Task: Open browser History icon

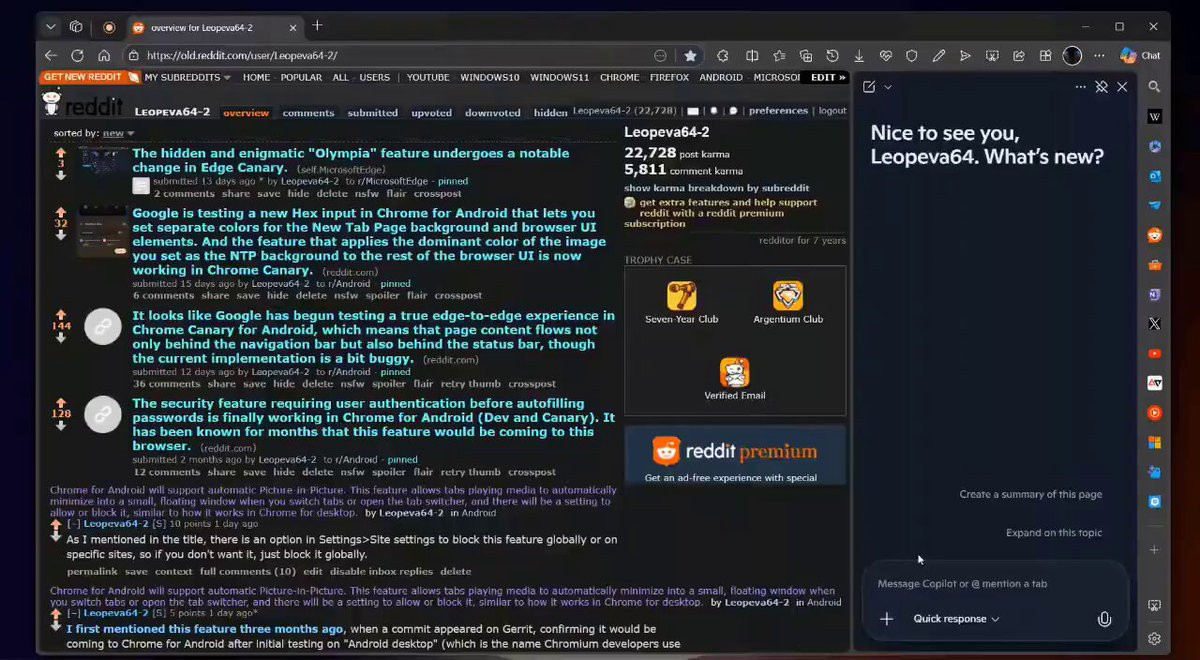Action: [832, 56]
